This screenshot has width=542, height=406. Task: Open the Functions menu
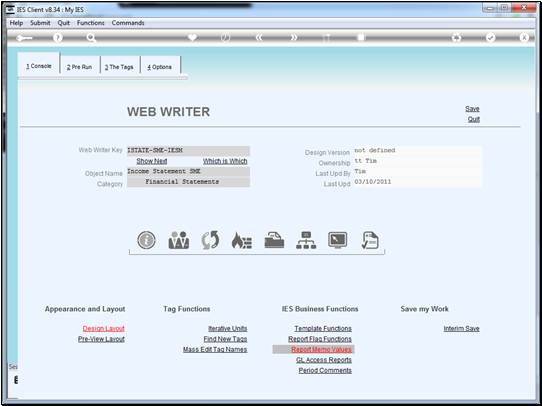(91, 23)
